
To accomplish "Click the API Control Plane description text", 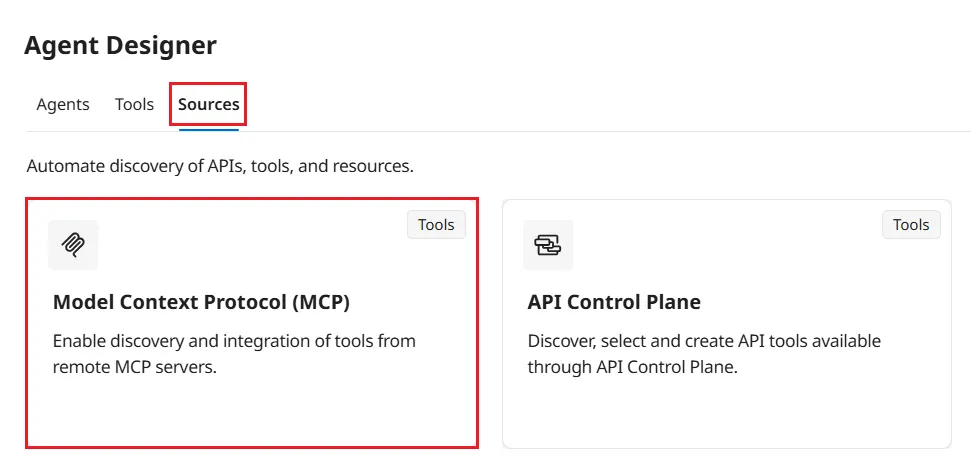I will (704, 354).
